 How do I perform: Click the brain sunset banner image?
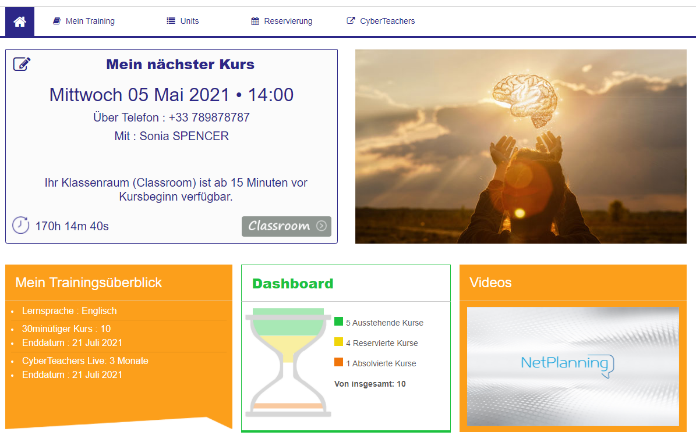(x=521, y=146)
